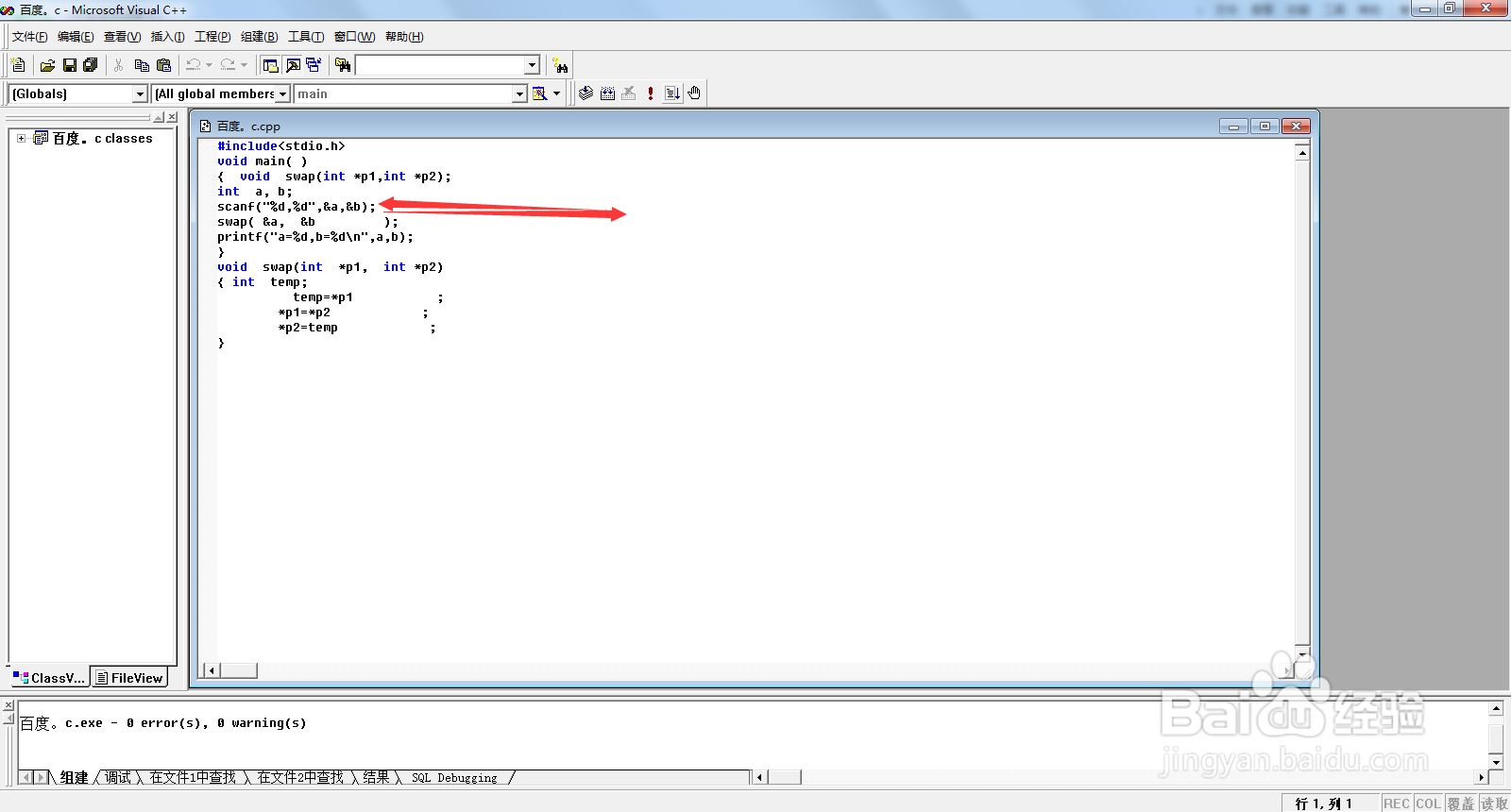This screenshot has width=1511, height=812.
Task: Open the Window List icon
Action: [314, 65]
